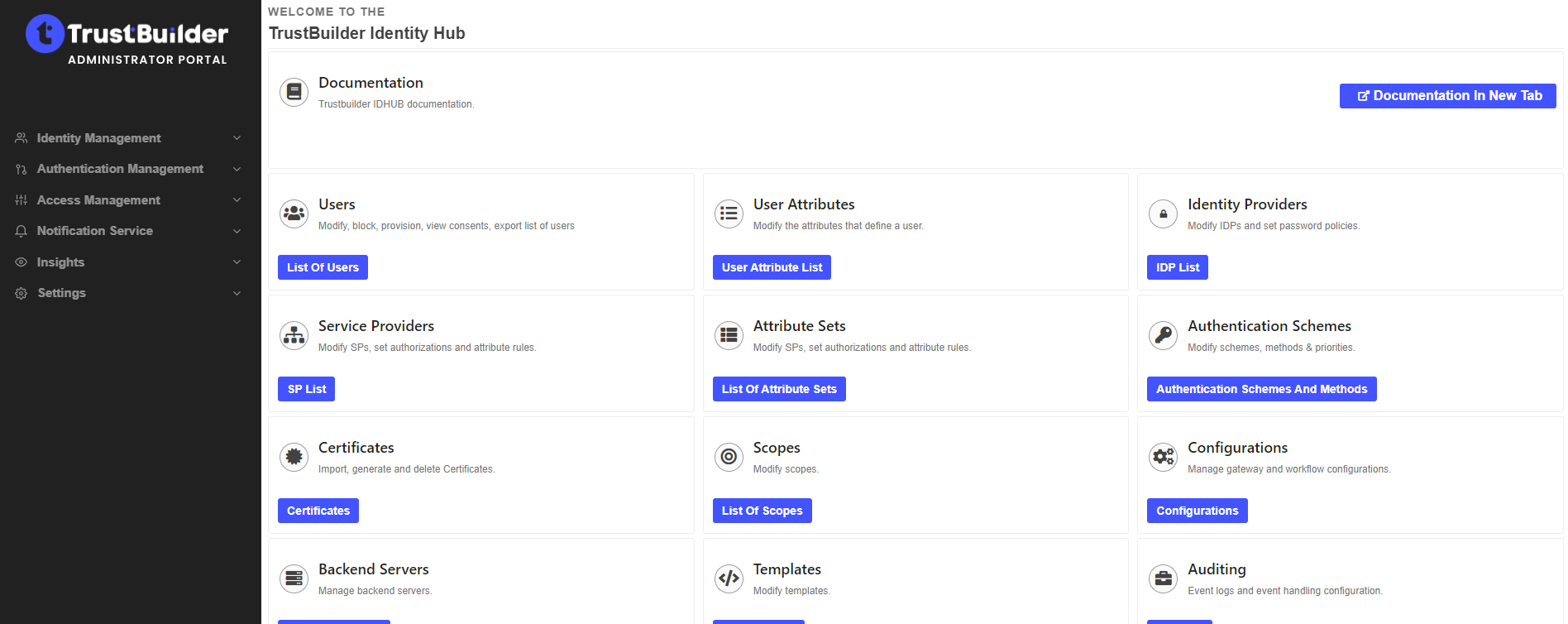Click the Users group icon
The height and width of the screenshot is (624, 1568).
(x=294, y=214)
